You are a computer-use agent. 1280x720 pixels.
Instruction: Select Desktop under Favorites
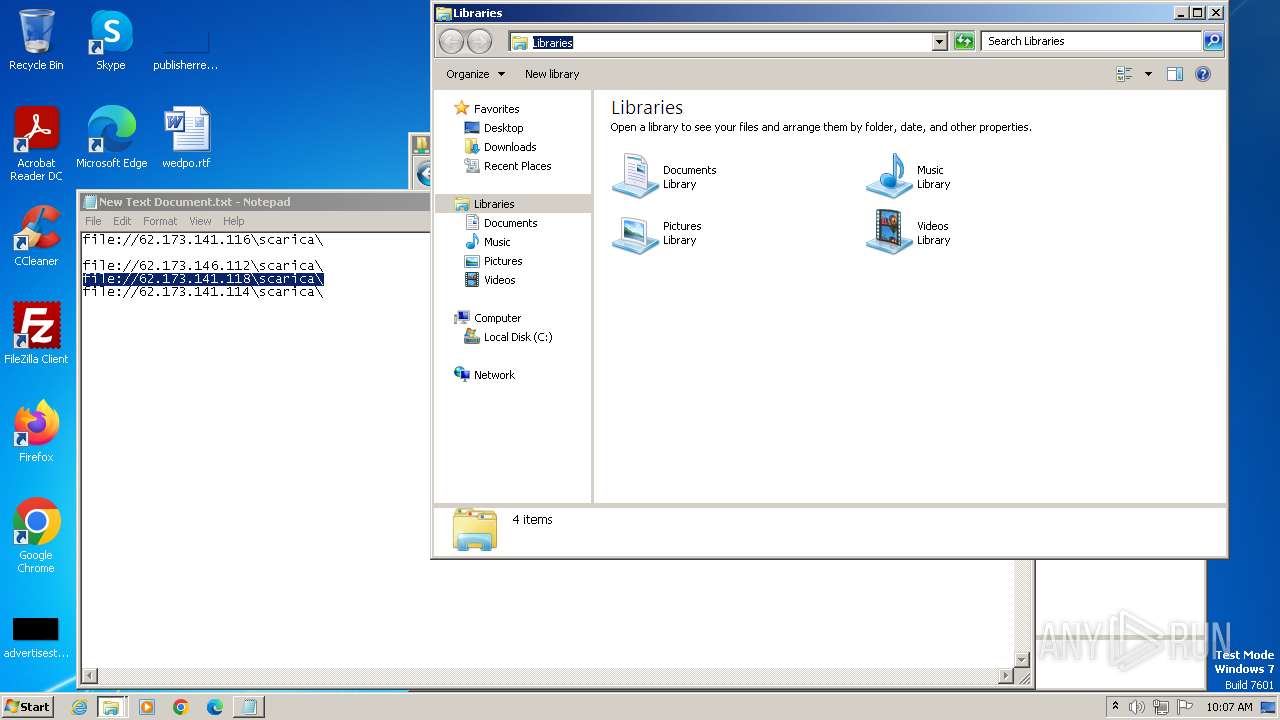(503, 128)
